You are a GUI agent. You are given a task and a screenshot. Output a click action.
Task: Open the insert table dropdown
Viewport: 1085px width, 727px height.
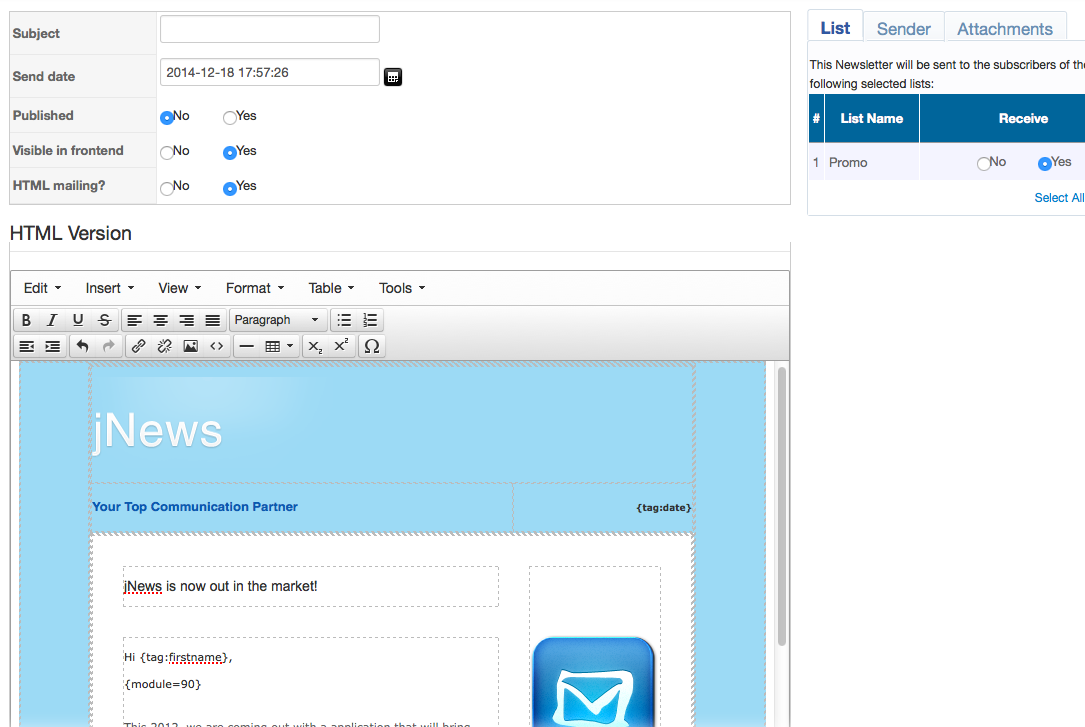click(280, 346)
